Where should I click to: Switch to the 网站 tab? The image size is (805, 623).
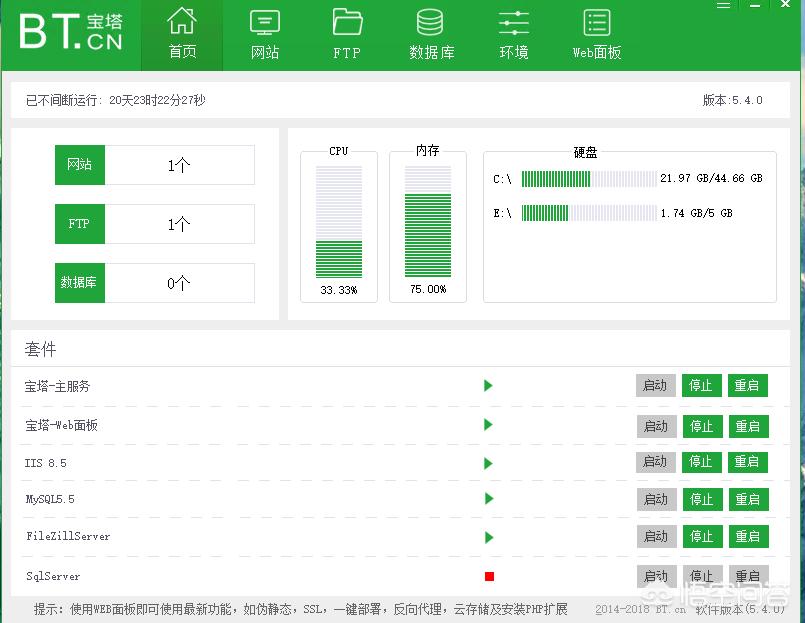[264, 34]
